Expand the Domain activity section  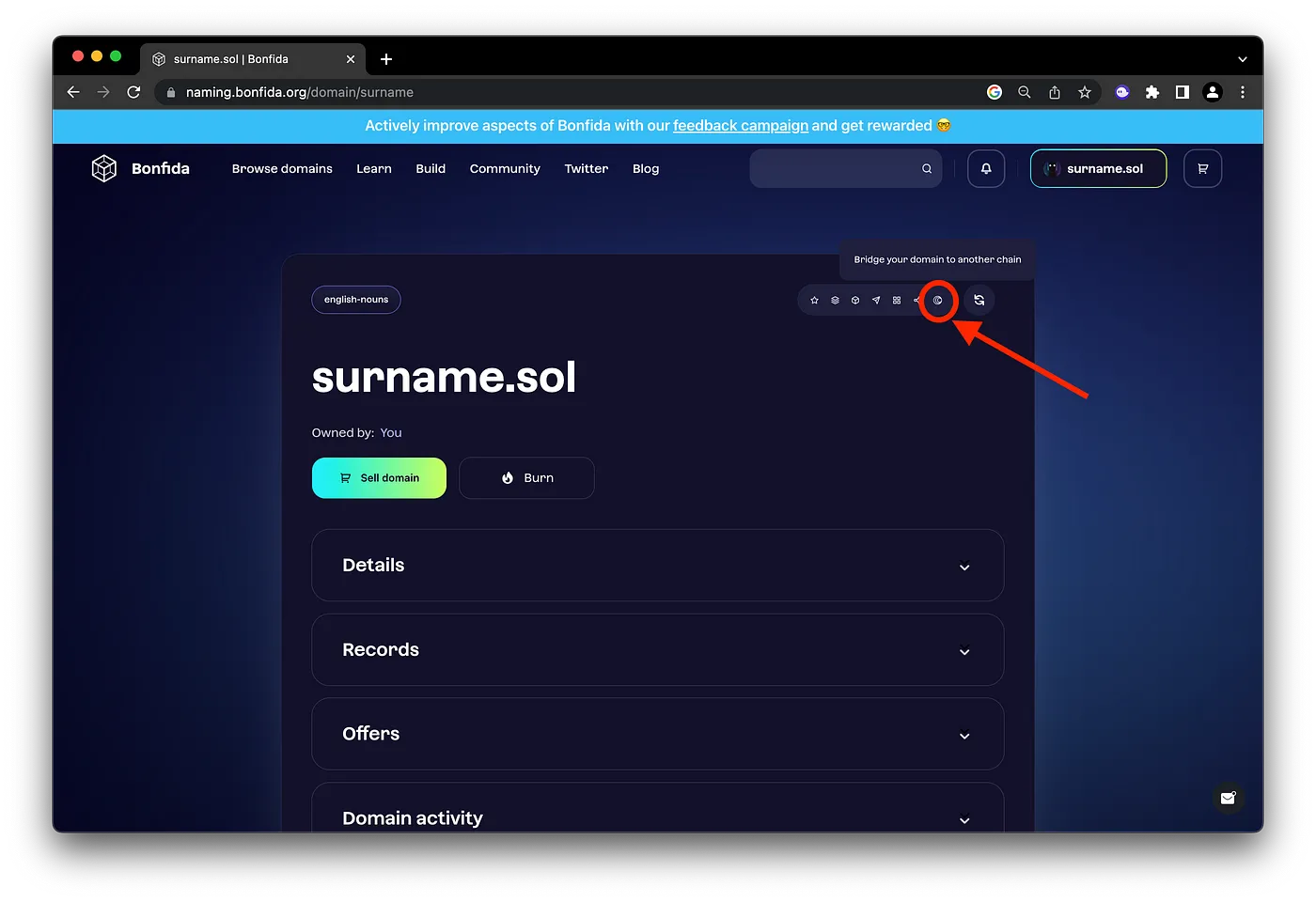click(658, 808)
